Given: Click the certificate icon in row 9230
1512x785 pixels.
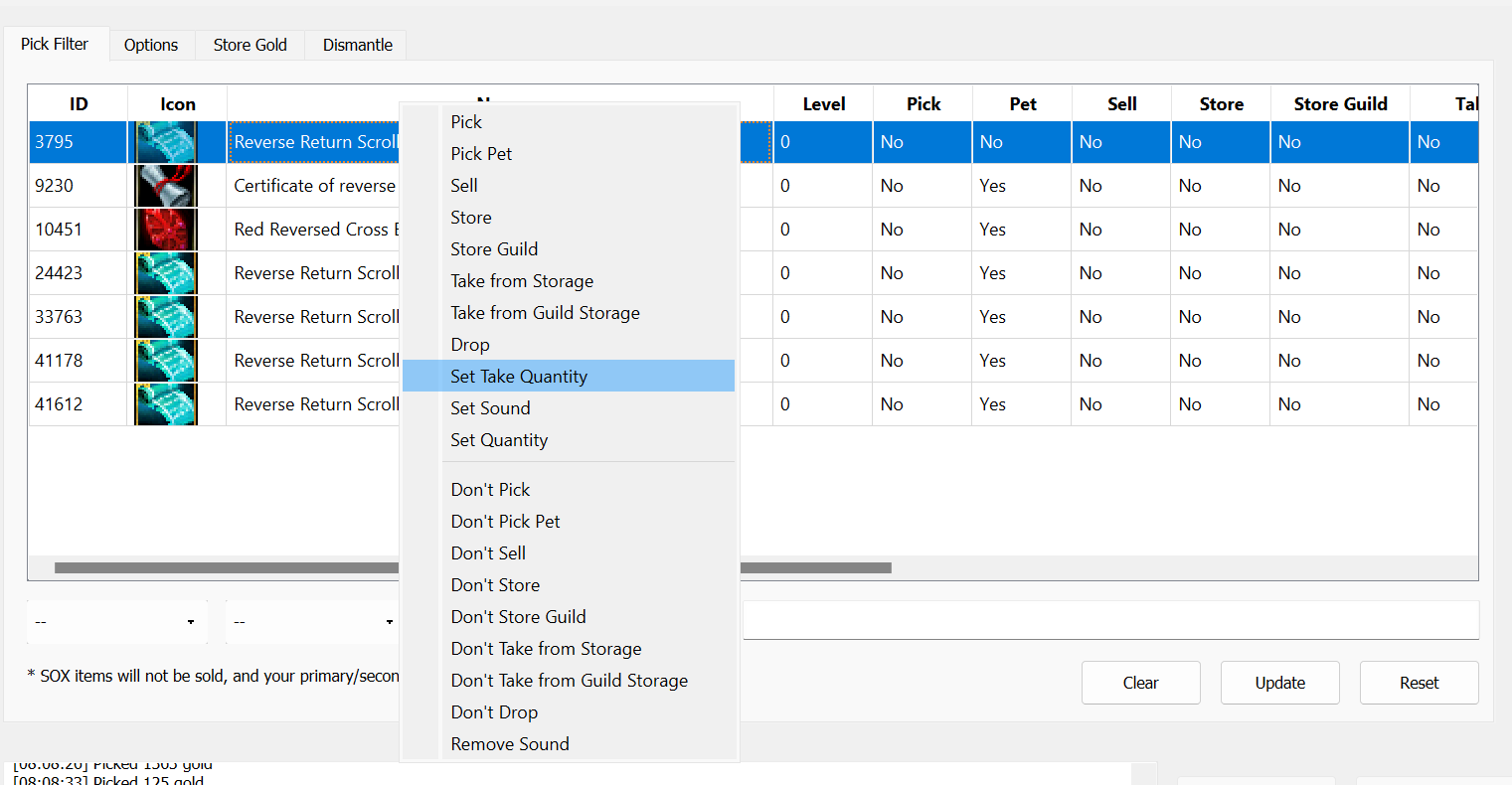Looking at the screenshot, I should [x=166, y=186].
